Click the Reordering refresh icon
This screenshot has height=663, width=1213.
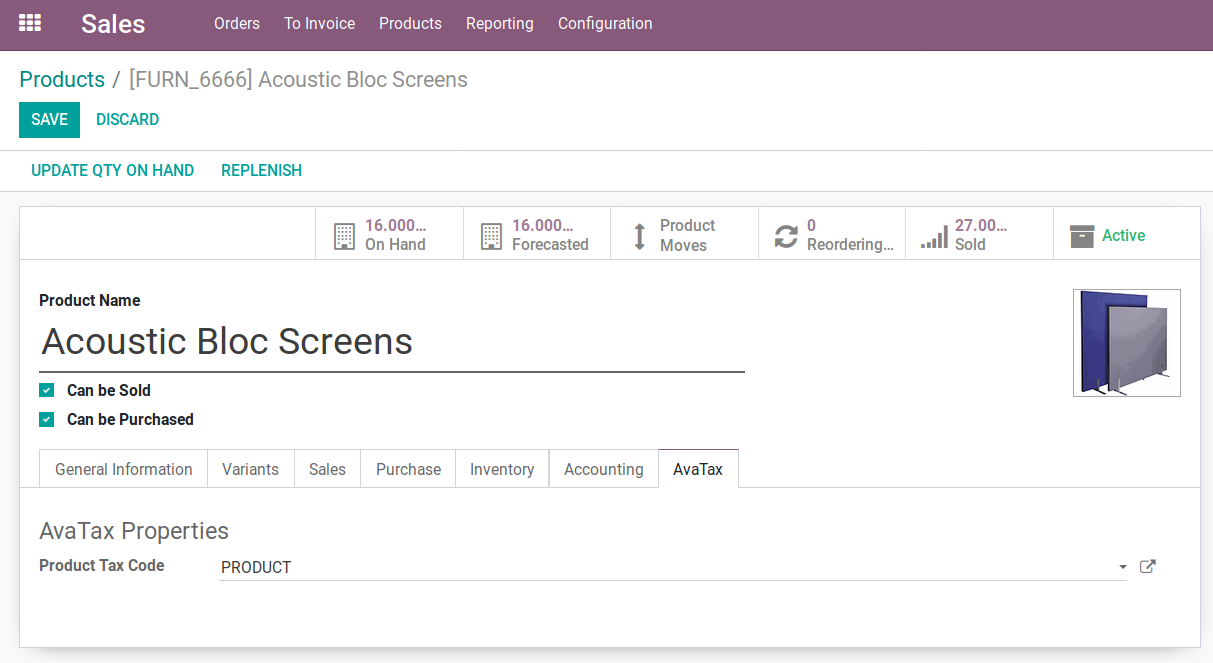[x=786, y=236]
